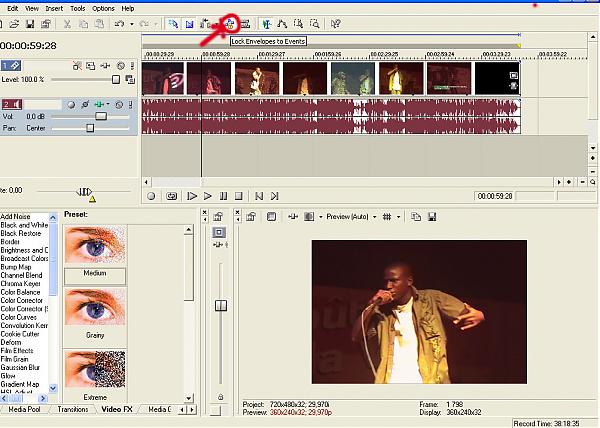
Task: Toggle Loop Playback in transport bar
Action: click(x=171, y=196)
